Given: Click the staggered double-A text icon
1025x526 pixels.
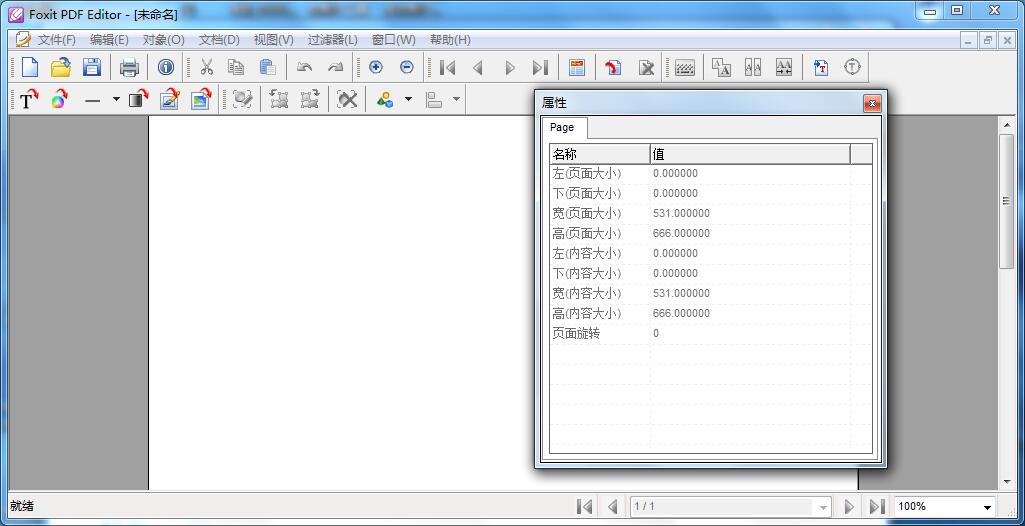Looking at the screenshot, I should coord(721,67).
